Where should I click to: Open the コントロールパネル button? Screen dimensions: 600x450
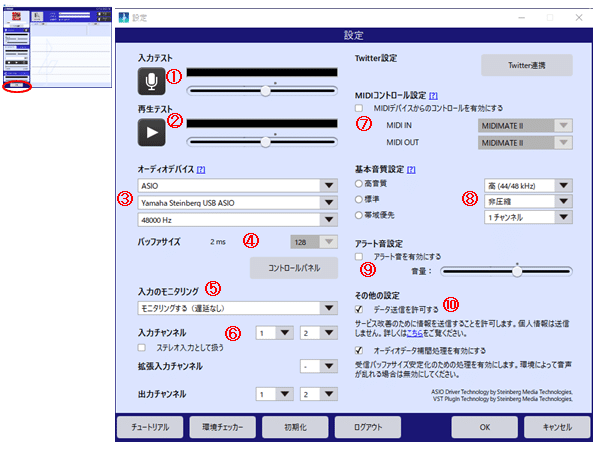pyautogui.click(x=294, y=268)
